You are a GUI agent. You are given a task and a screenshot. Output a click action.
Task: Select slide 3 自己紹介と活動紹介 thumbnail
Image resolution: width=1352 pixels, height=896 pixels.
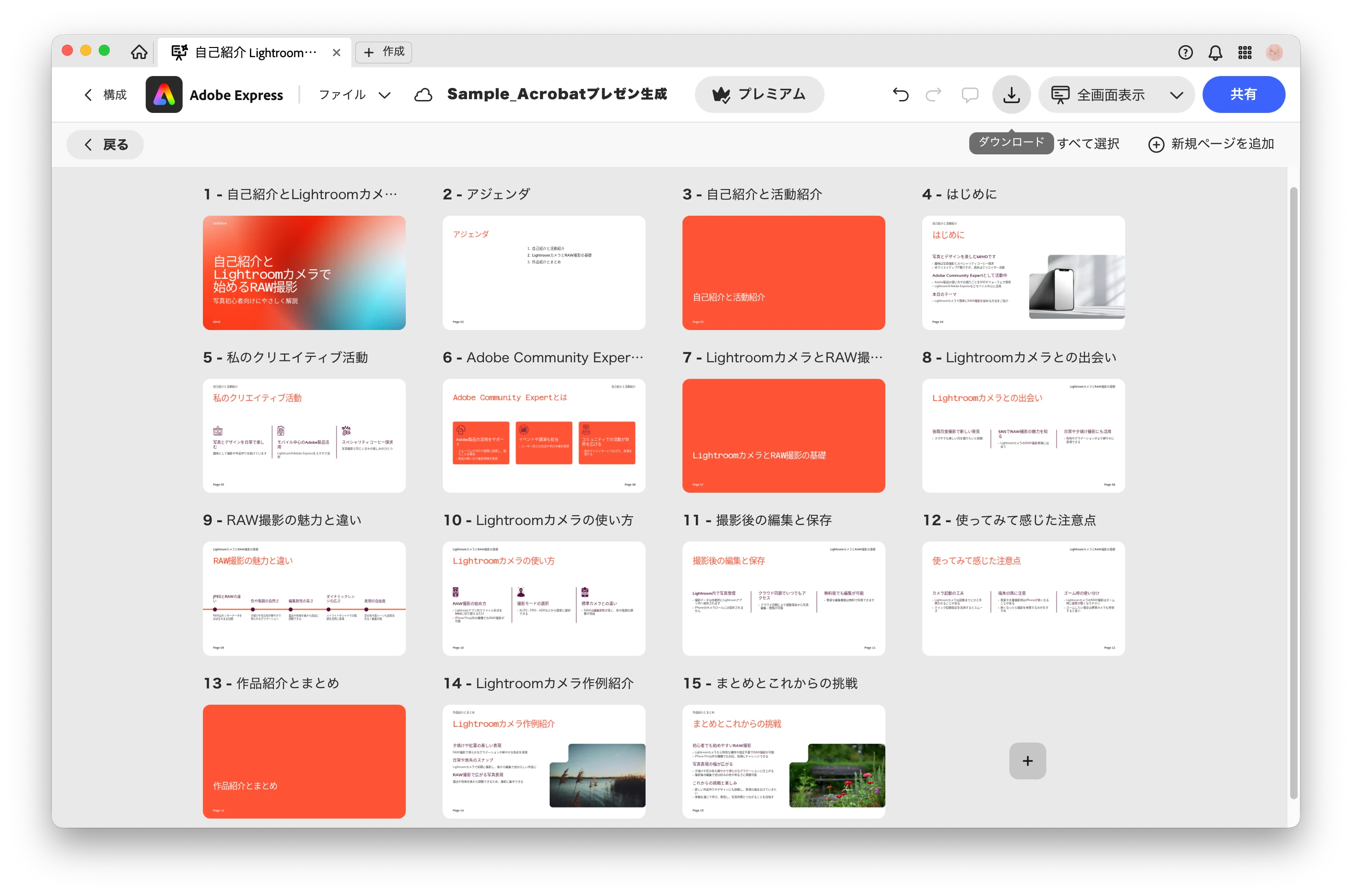coord(783,272)
